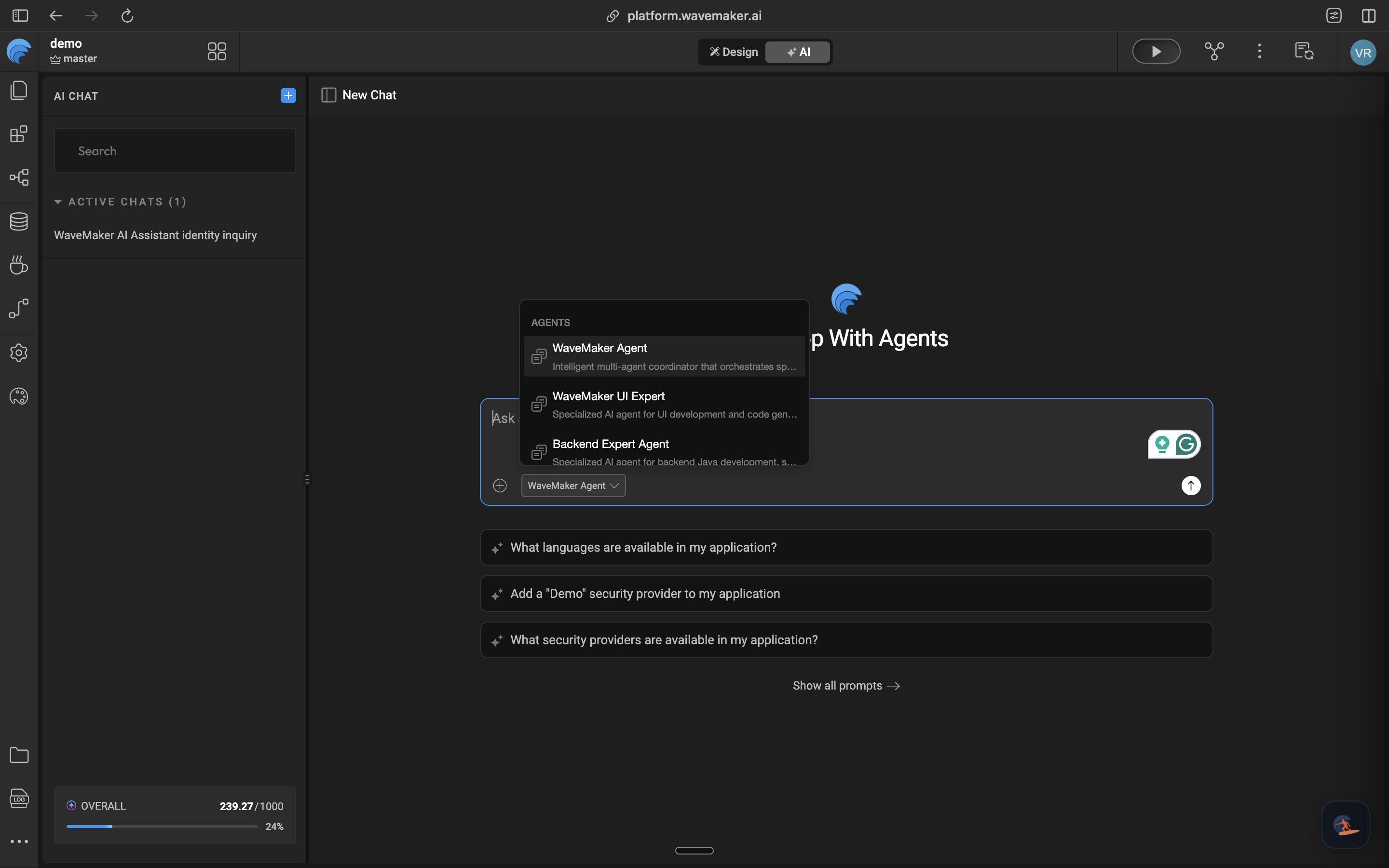Open the project apps grid icon
This screenshot has width=1389, height=868.
coord(217,52)
